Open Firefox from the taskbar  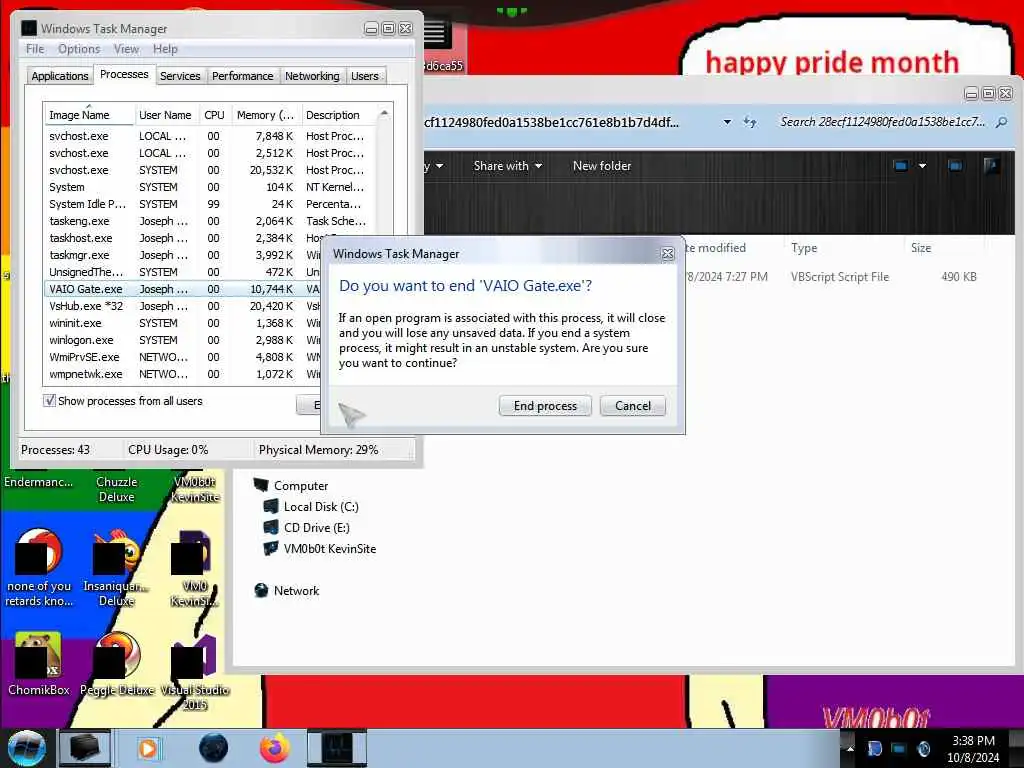coord(275,748)
